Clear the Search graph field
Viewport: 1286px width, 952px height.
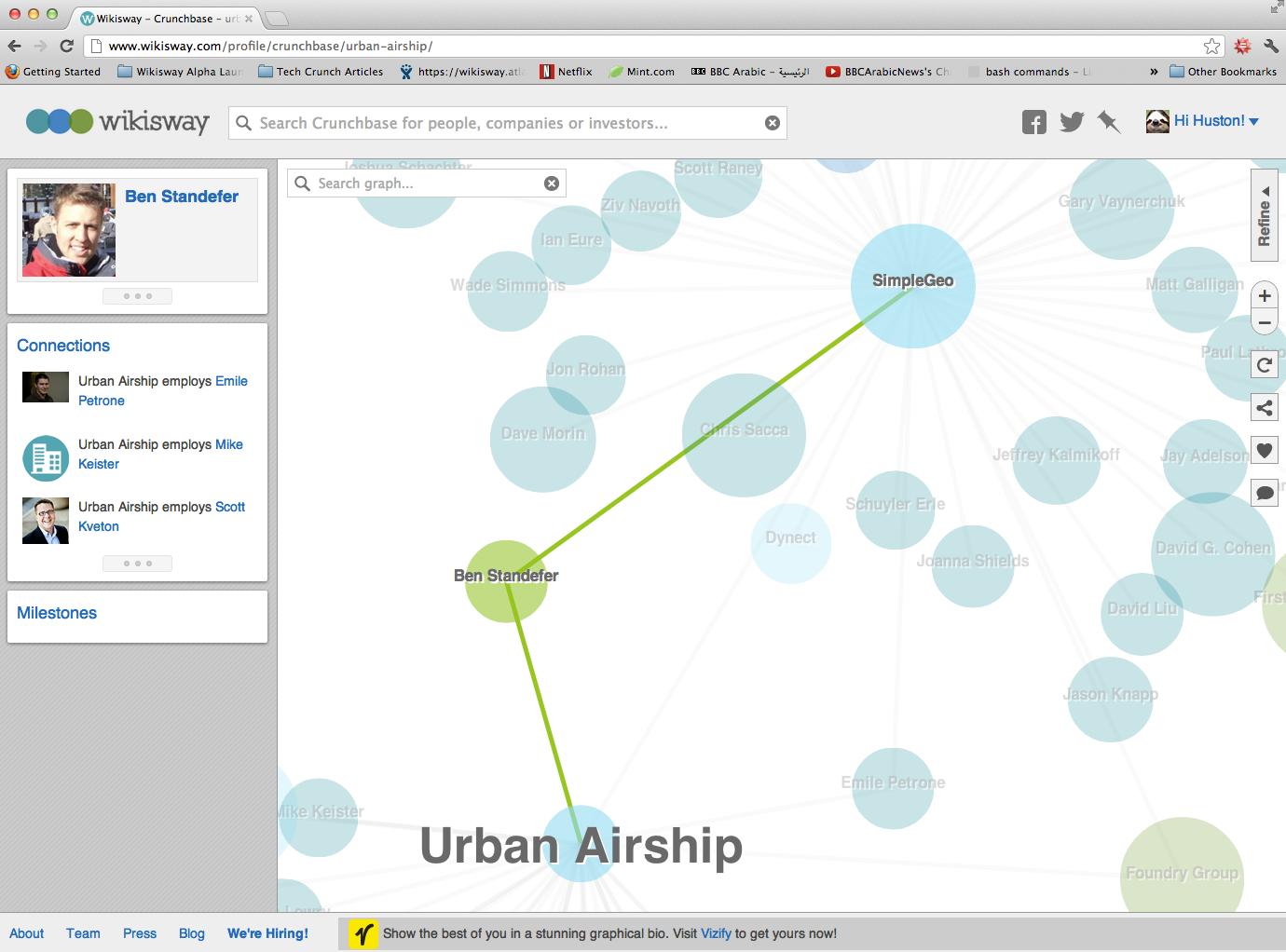552,184
